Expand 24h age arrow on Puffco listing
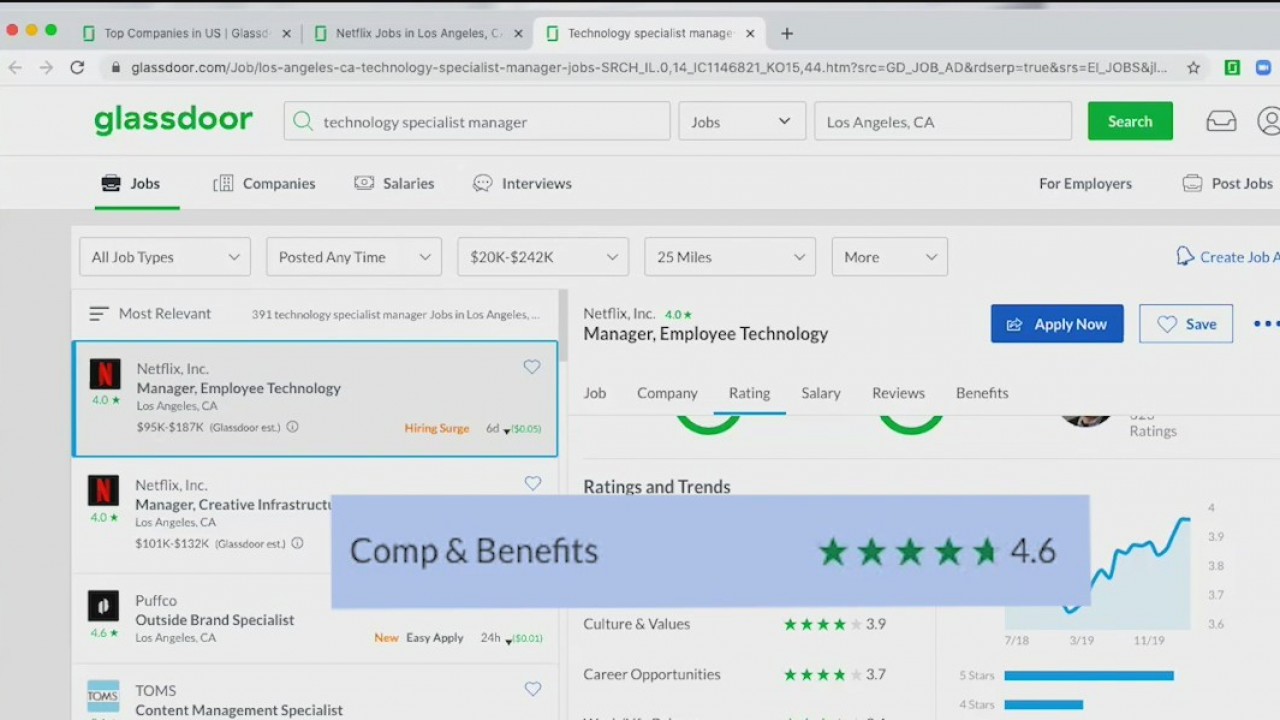This screenshot has width=1280, height=720. pyautogui.click(x=508, y=640)
